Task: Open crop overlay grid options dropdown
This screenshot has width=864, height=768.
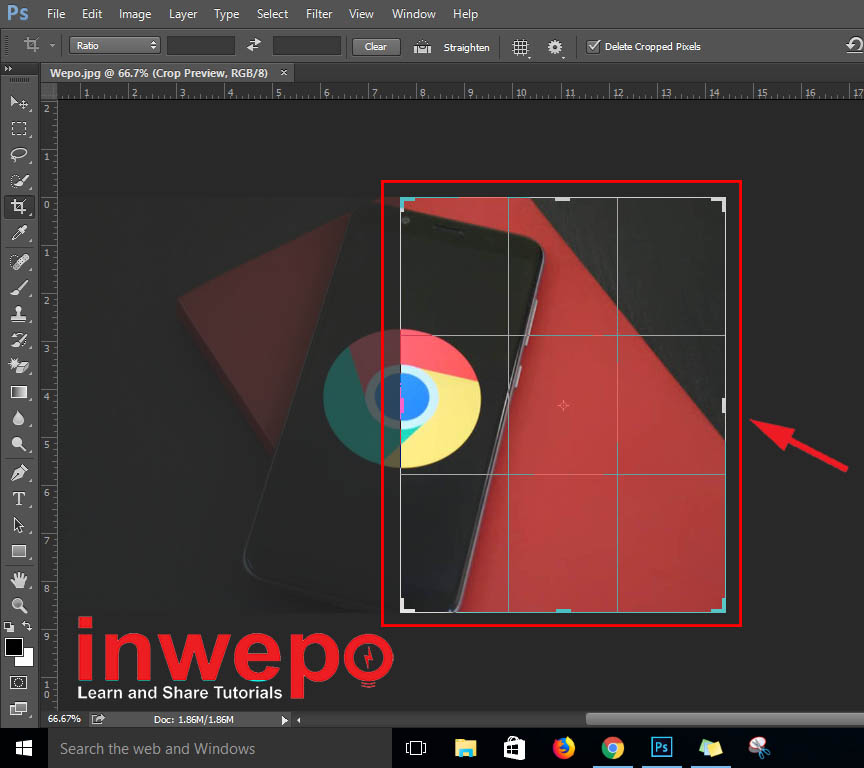Action: point(520,47)
